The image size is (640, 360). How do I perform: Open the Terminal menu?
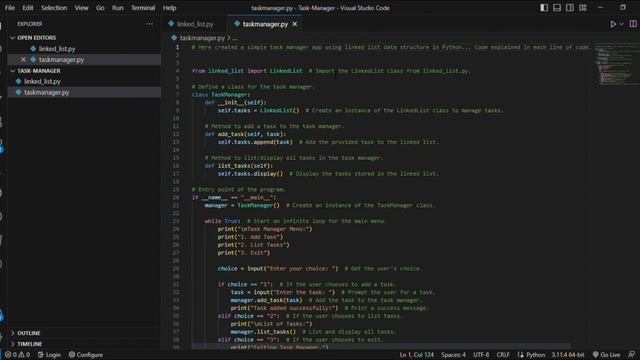point(143,8)
